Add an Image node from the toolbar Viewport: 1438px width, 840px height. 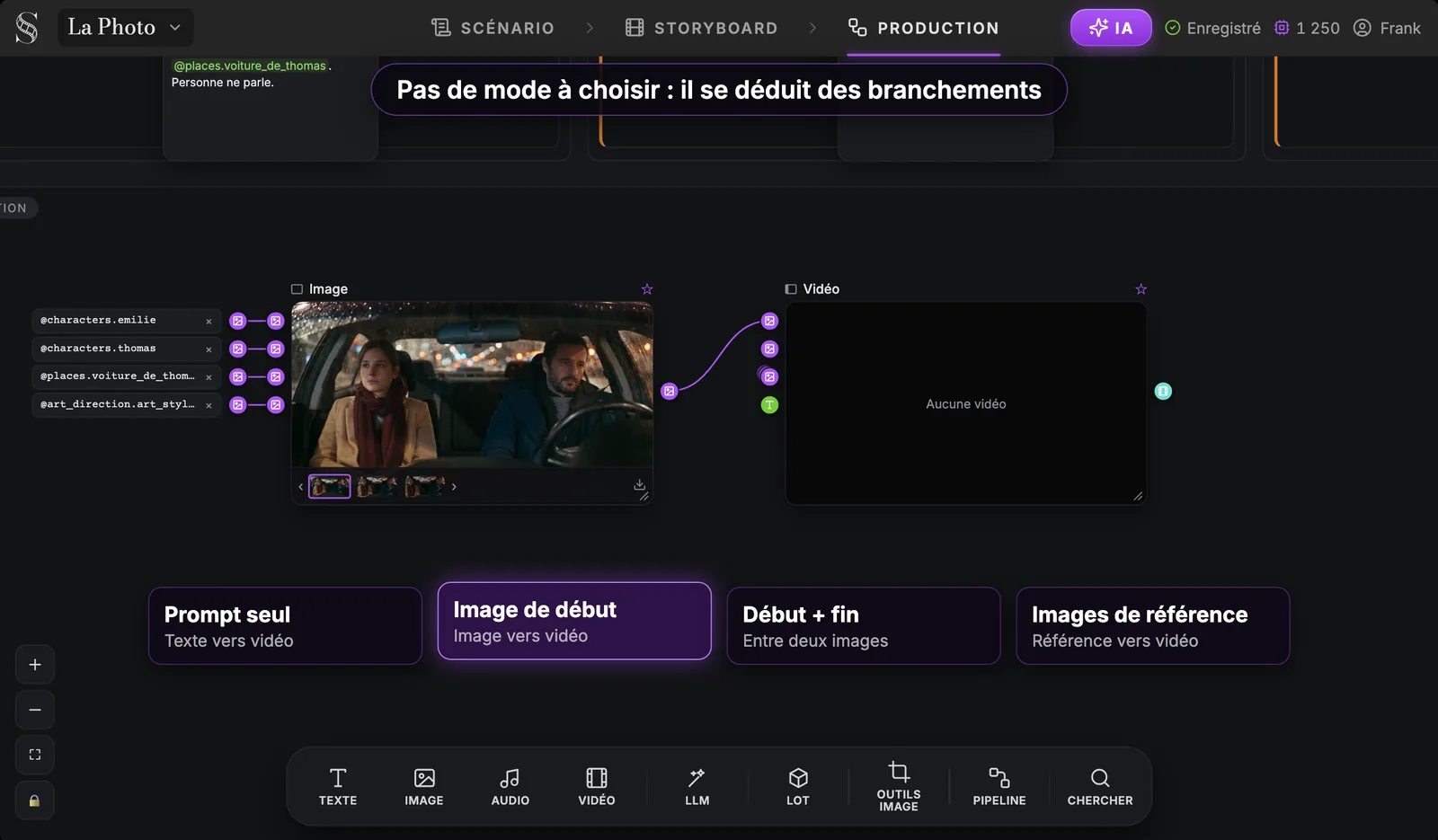click(x=424, y=787)
